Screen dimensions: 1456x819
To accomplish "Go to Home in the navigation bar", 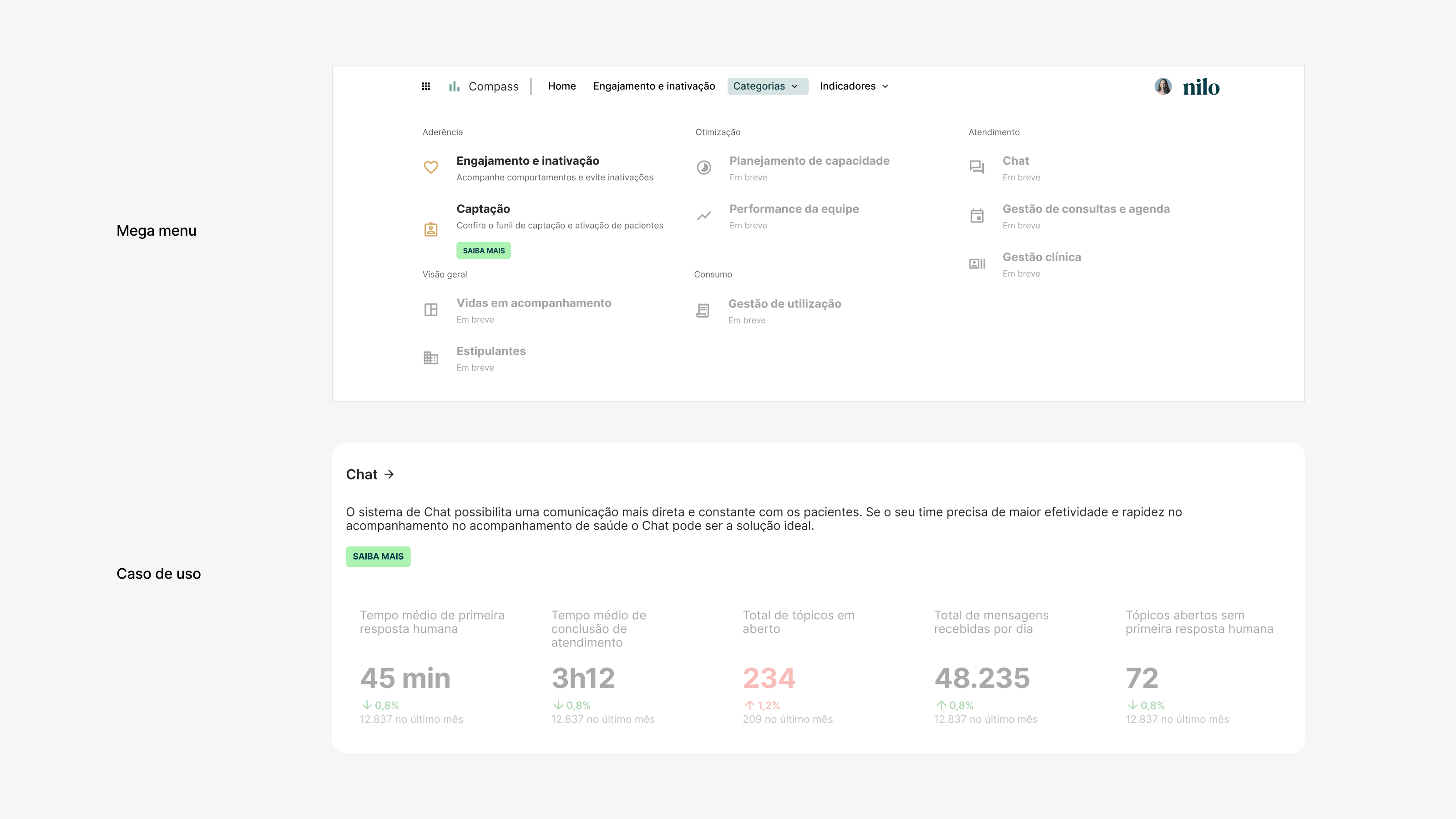I will coord(561,86).
